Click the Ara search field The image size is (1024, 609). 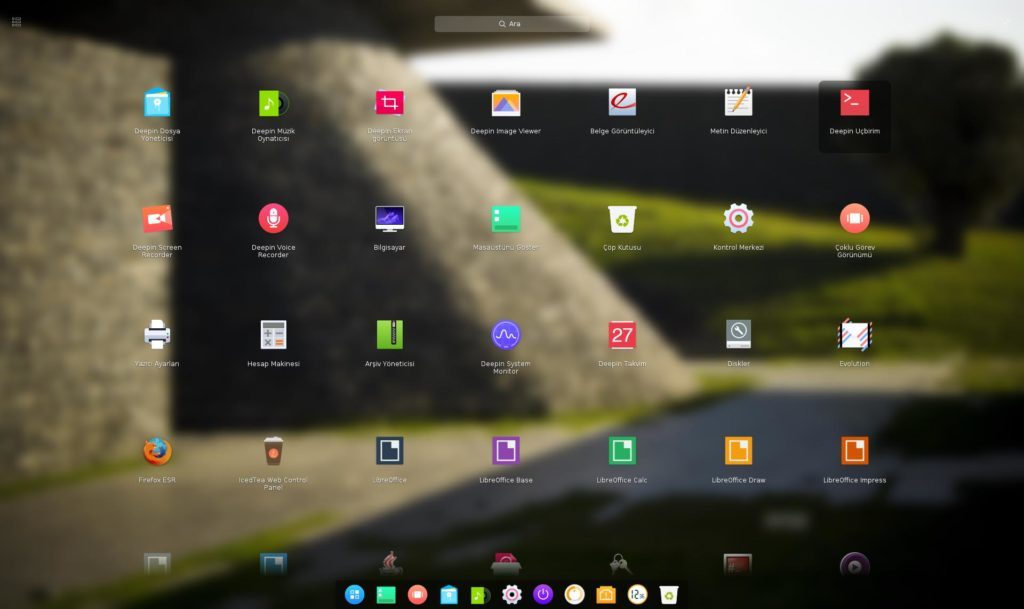(512, 23)
